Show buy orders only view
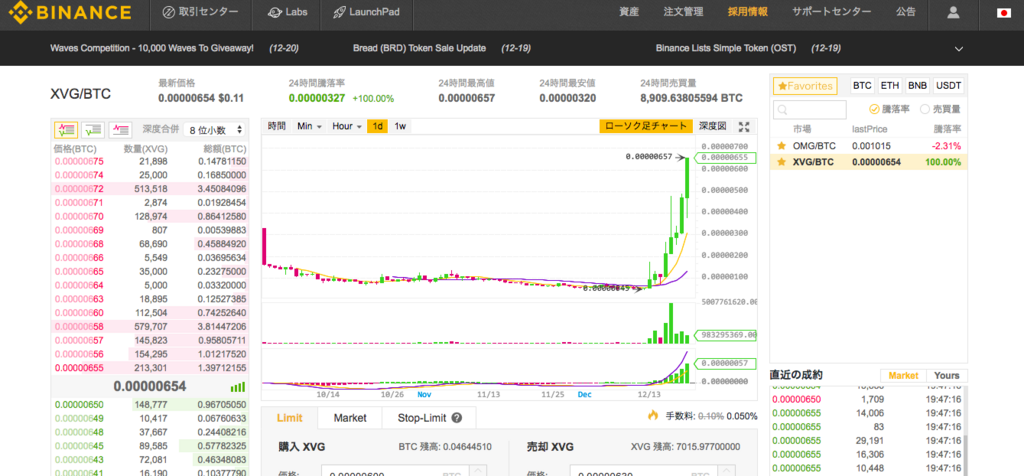 (x=93, y=129)
